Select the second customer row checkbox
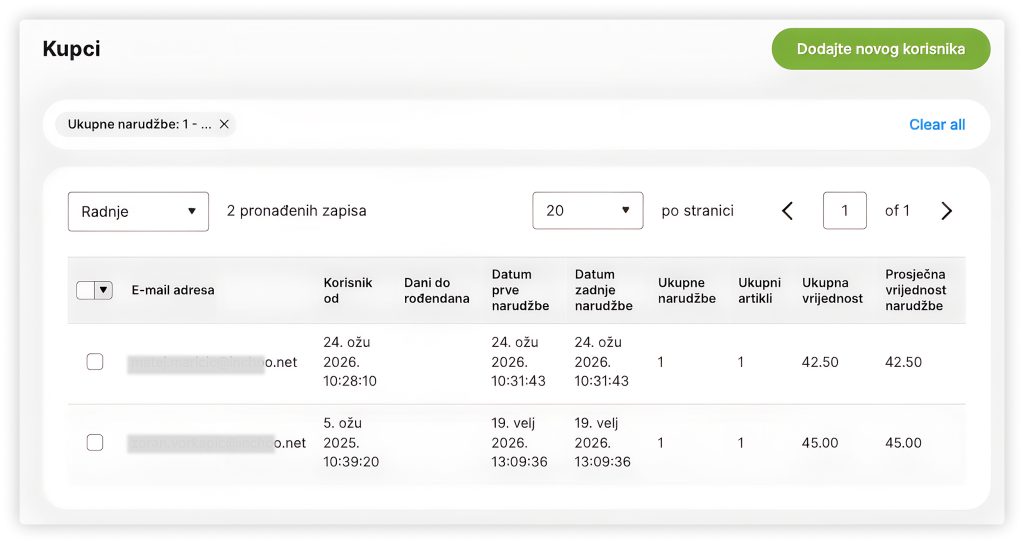1024x544 pixels. point(95,443)
